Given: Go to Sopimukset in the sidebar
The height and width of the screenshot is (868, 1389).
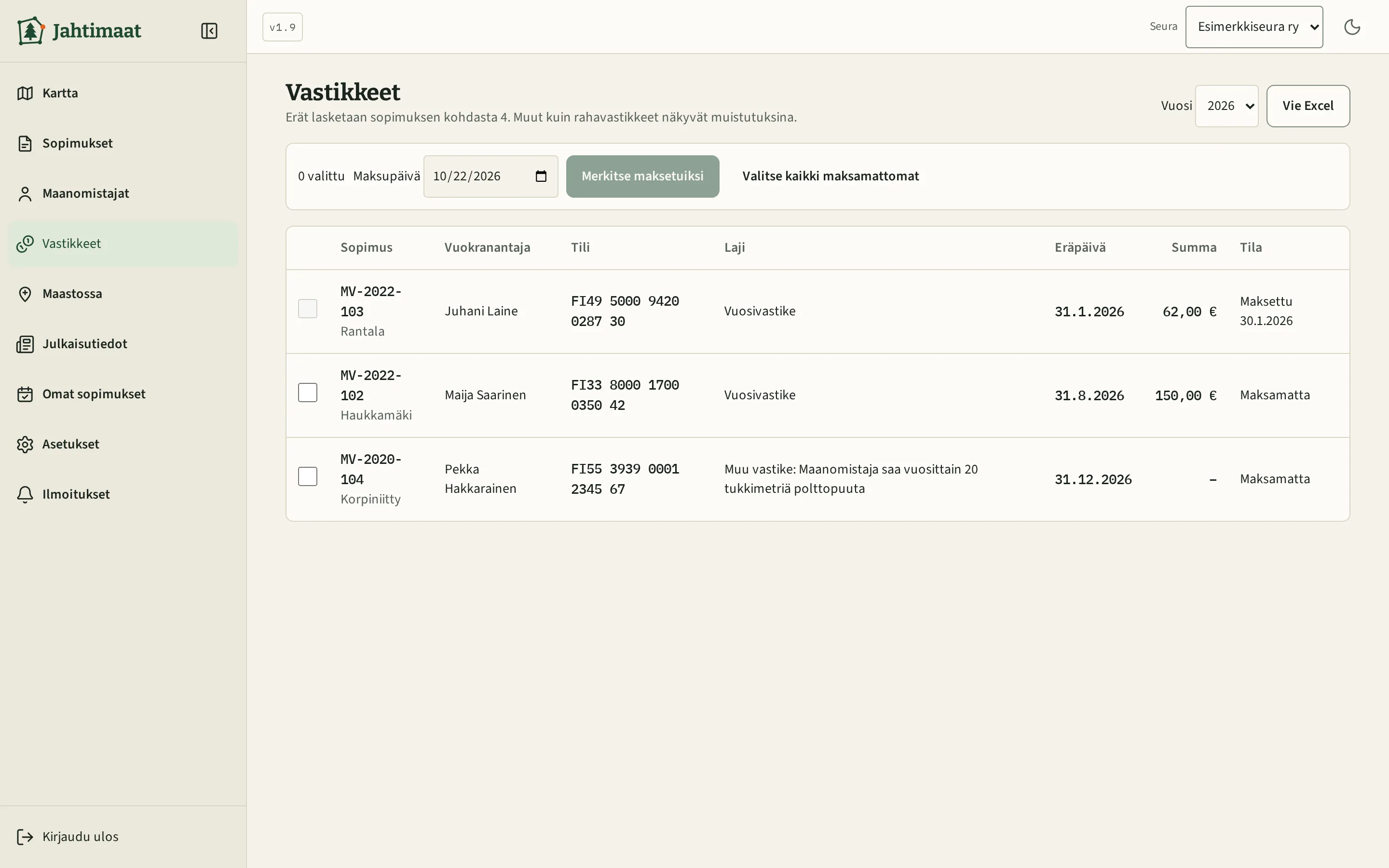Looking at the screenshot, I should (x=78, y=144).
